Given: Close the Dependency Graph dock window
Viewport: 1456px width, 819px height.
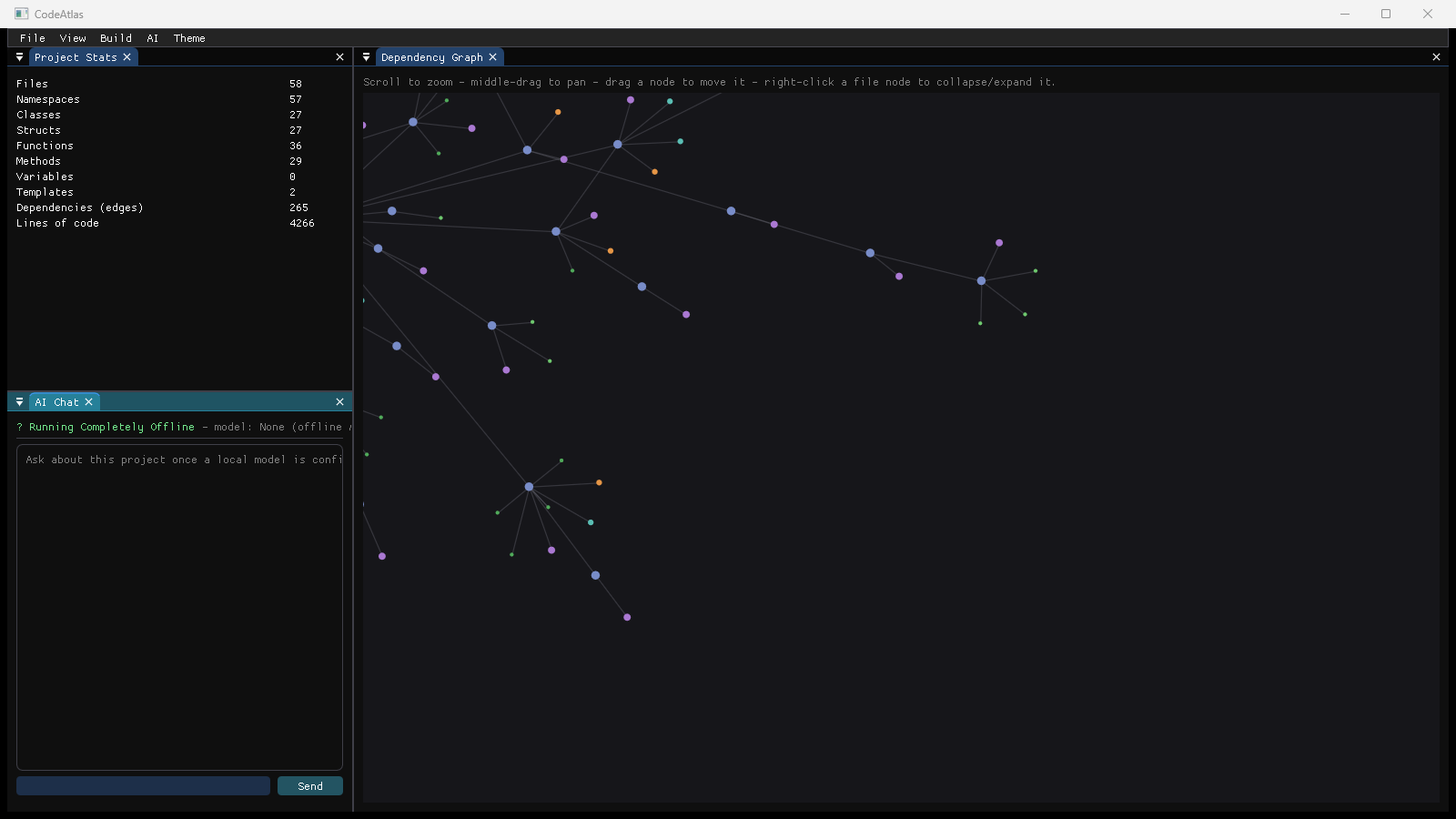Looking at the screenshot, I should click(1437, 57).
